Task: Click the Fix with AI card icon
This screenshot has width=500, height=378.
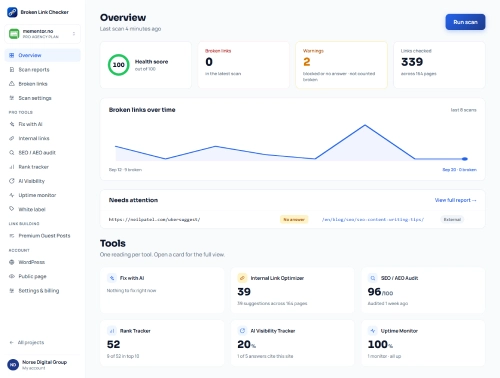Action: 112,278
